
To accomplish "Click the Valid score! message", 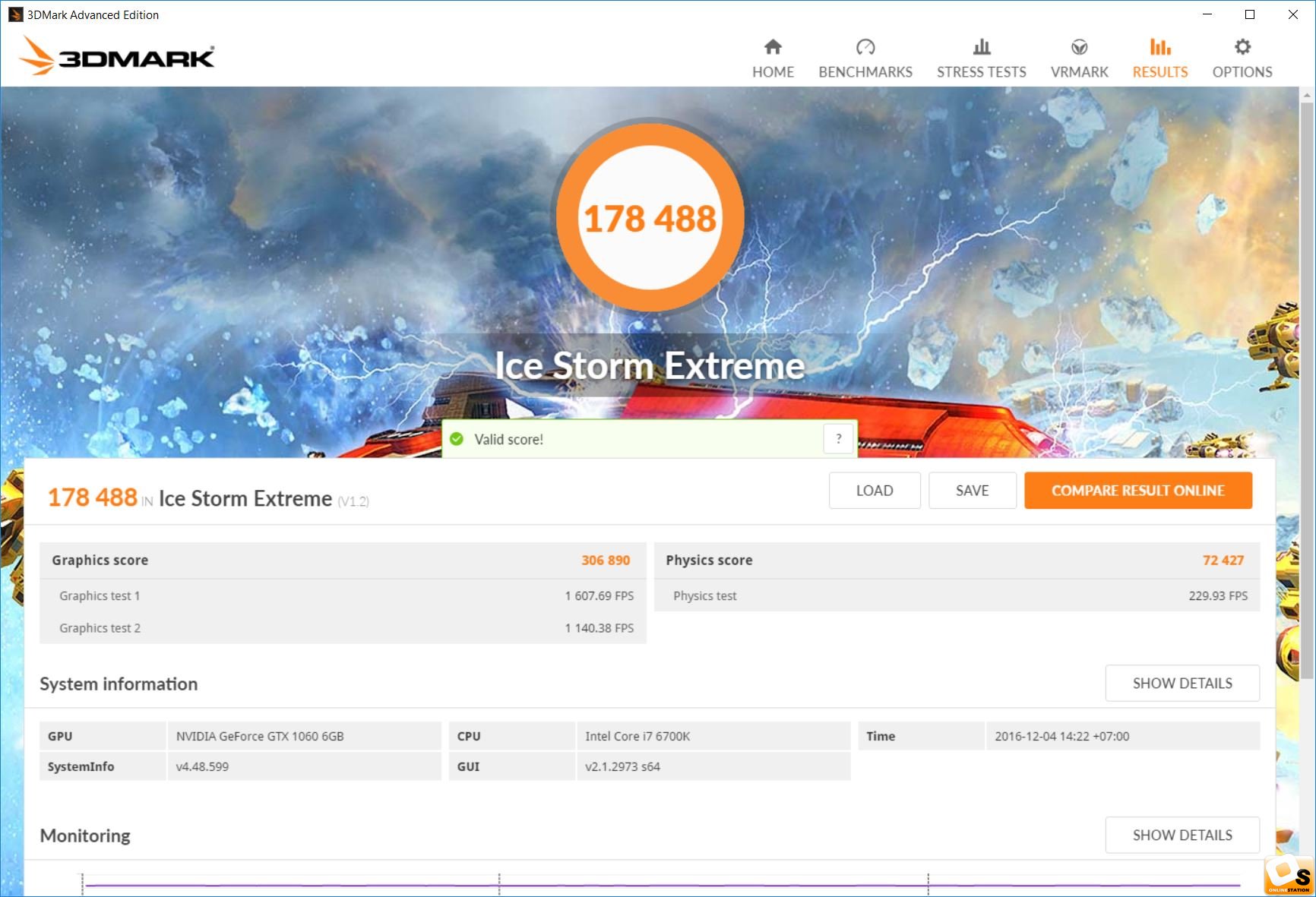I will click(x=508, y=439).
